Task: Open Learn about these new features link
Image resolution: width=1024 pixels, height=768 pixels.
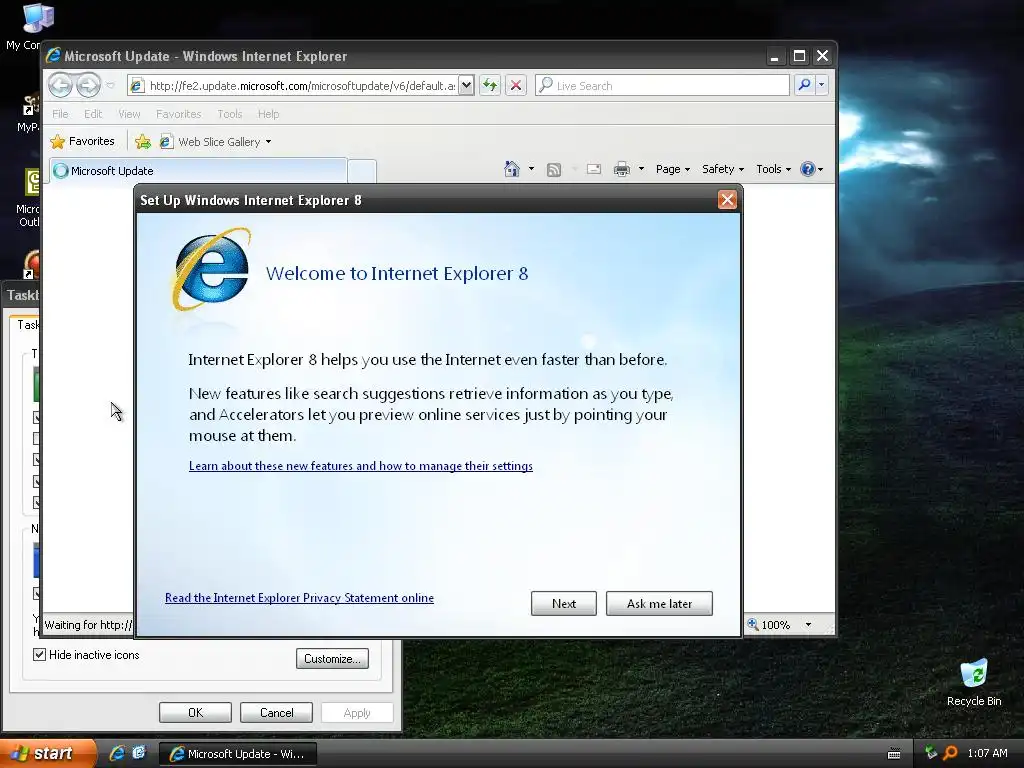Action: (360, 466)
